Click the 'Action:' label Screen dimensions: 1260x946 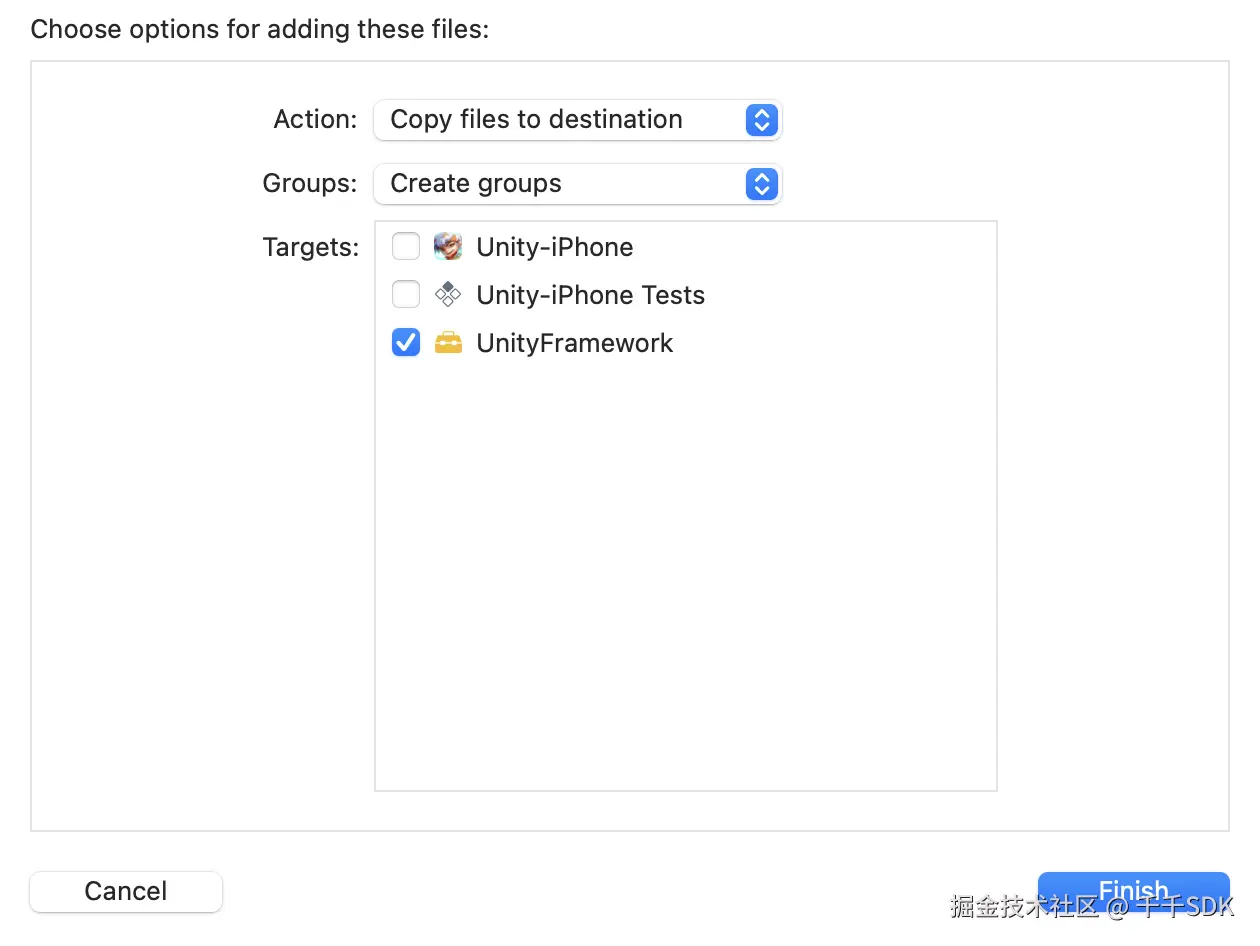(x=315, y=120)
